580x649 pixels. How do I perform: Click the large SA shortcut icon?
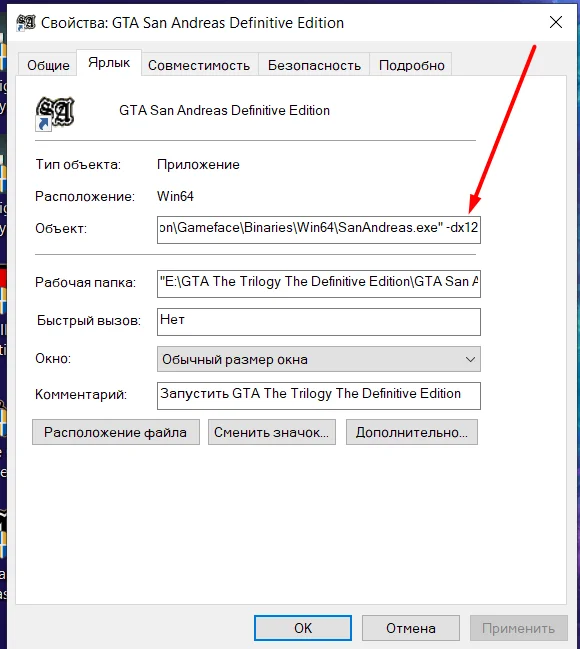[55, 113]
